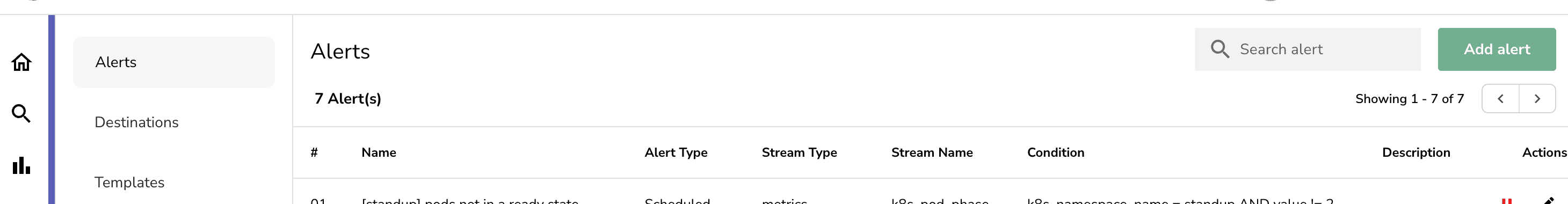Click the Condition column header

pos(1056,153)
